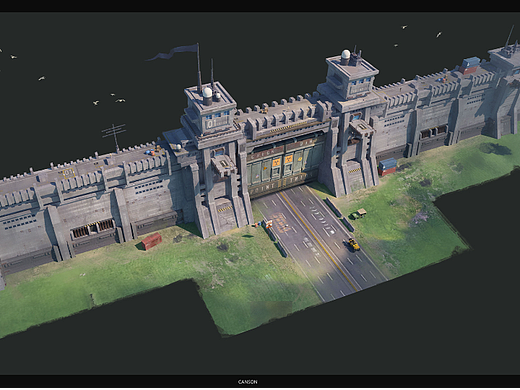Screen dimensions: 520x390
Task: Click the rendered fortress wall image
Action: 260,193
